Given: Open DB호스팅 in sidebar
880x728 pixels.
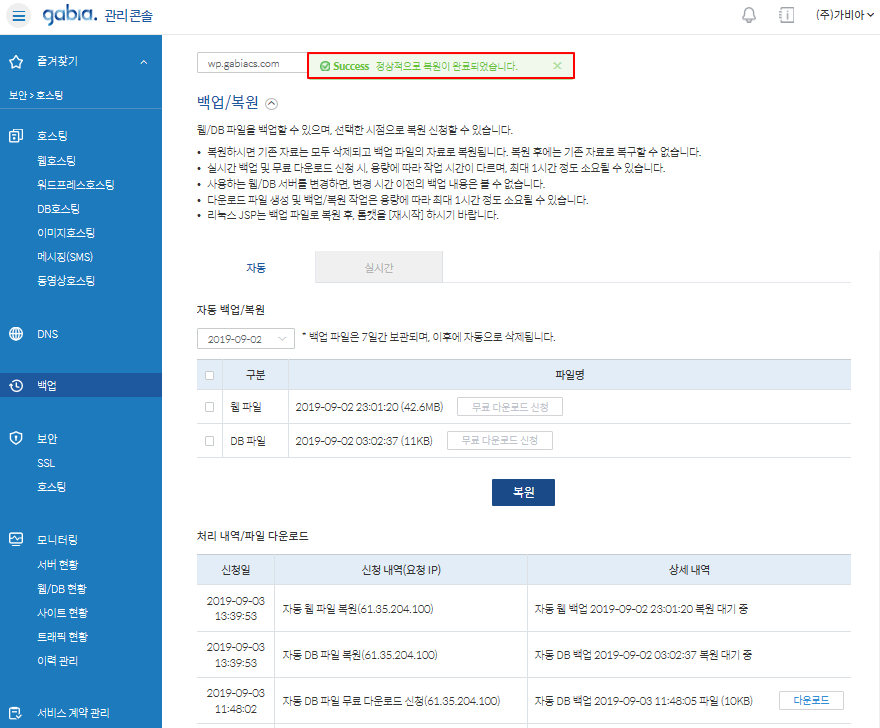Looking at the screenshot, I should 58,209.
